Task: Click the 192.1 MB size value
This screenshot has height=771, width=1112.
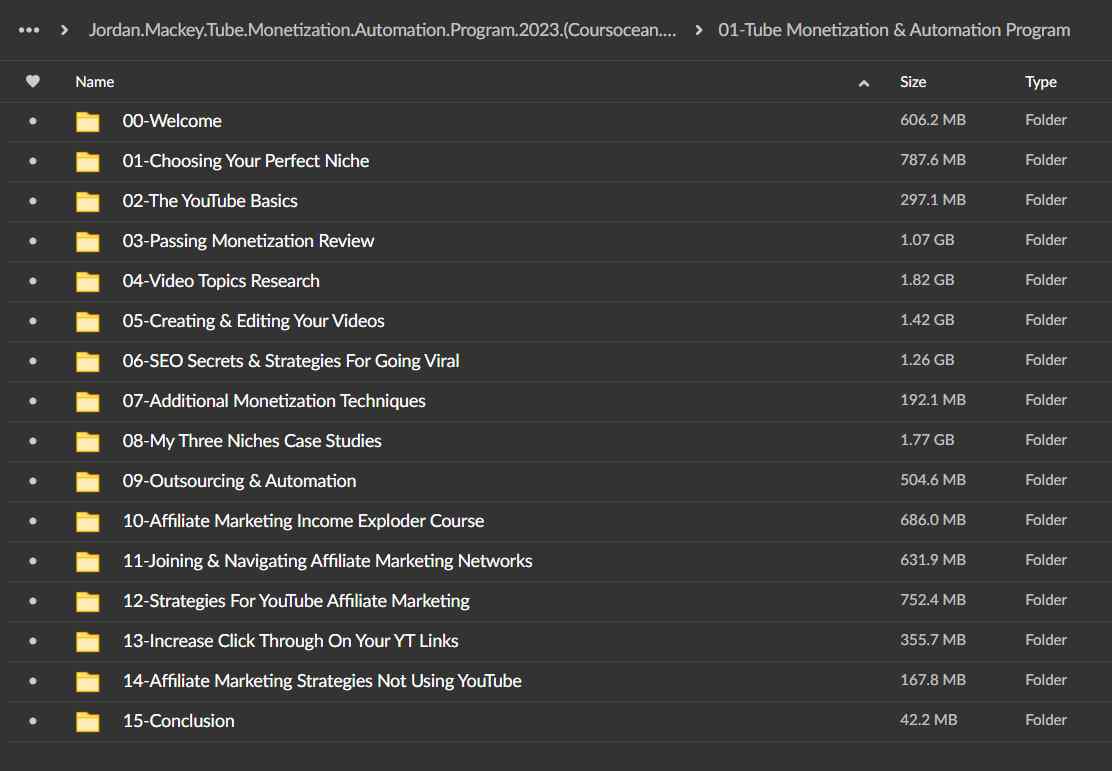Action: pyautogui.click(x=933, y=400)
